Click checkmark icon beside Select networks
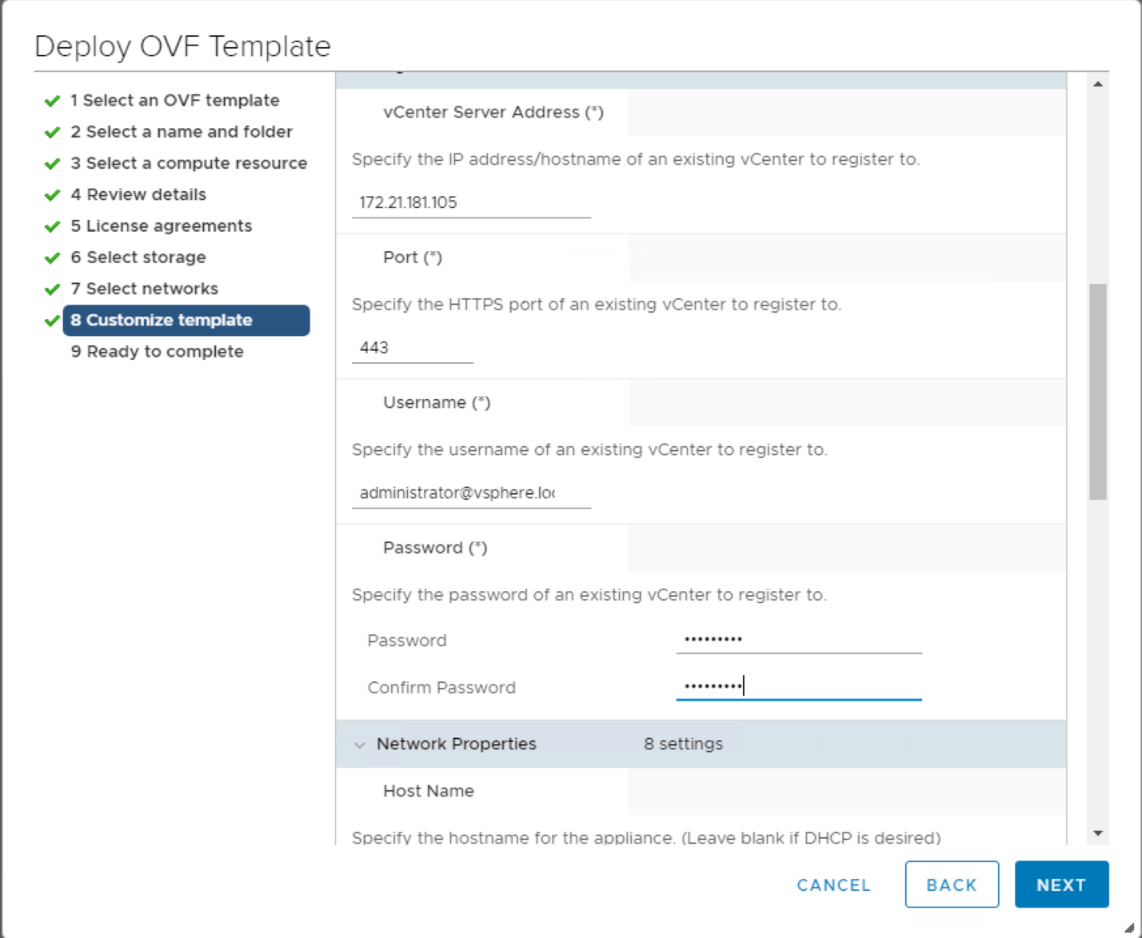The image size is (1142, 938). click(53, 290)
